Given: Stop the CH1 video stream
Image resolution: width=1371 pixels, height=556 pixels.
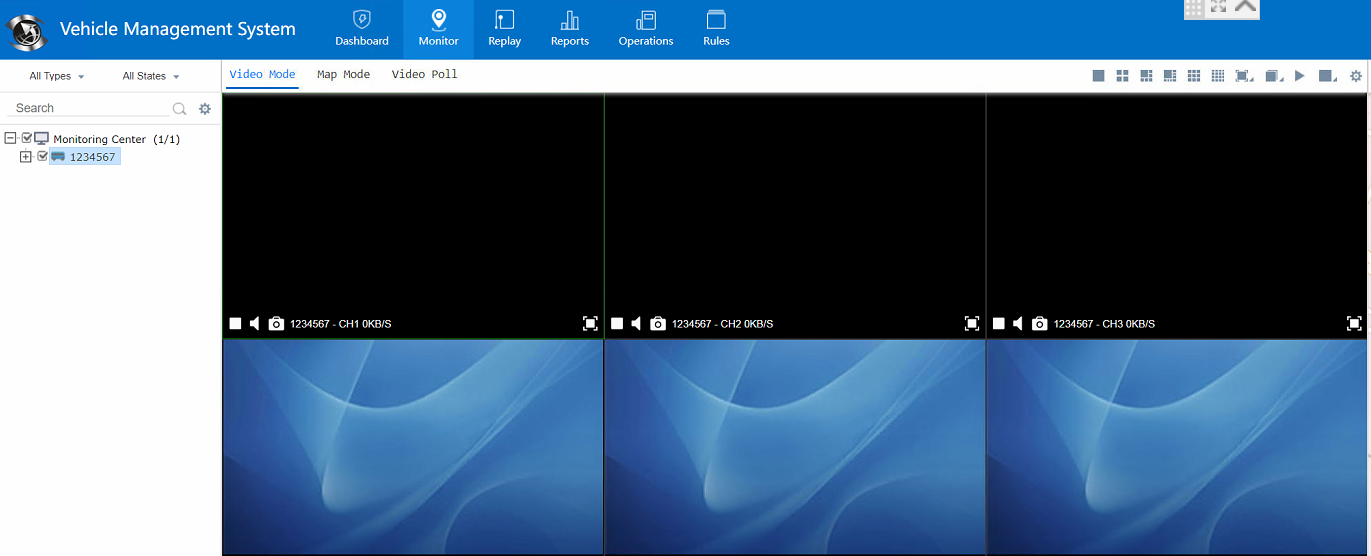Looking at the screenshot, I should click(x=235, y=324).
